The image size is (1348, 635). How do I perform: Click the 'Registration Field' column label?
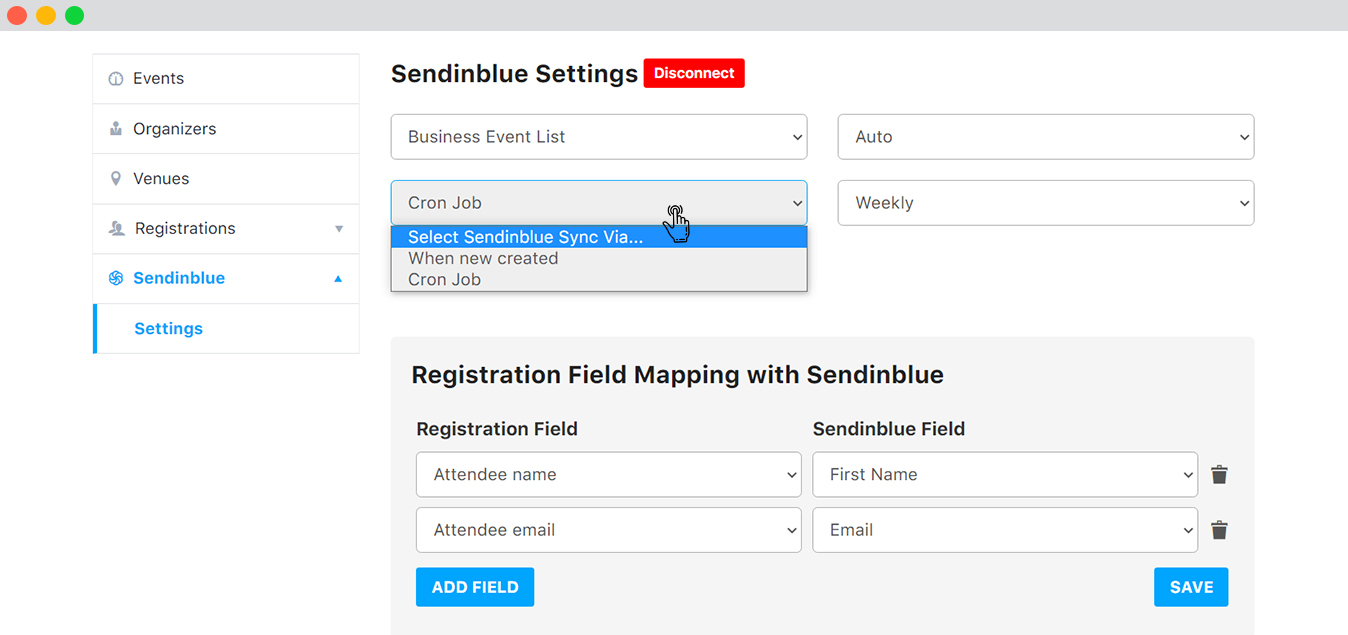[497, 429]
